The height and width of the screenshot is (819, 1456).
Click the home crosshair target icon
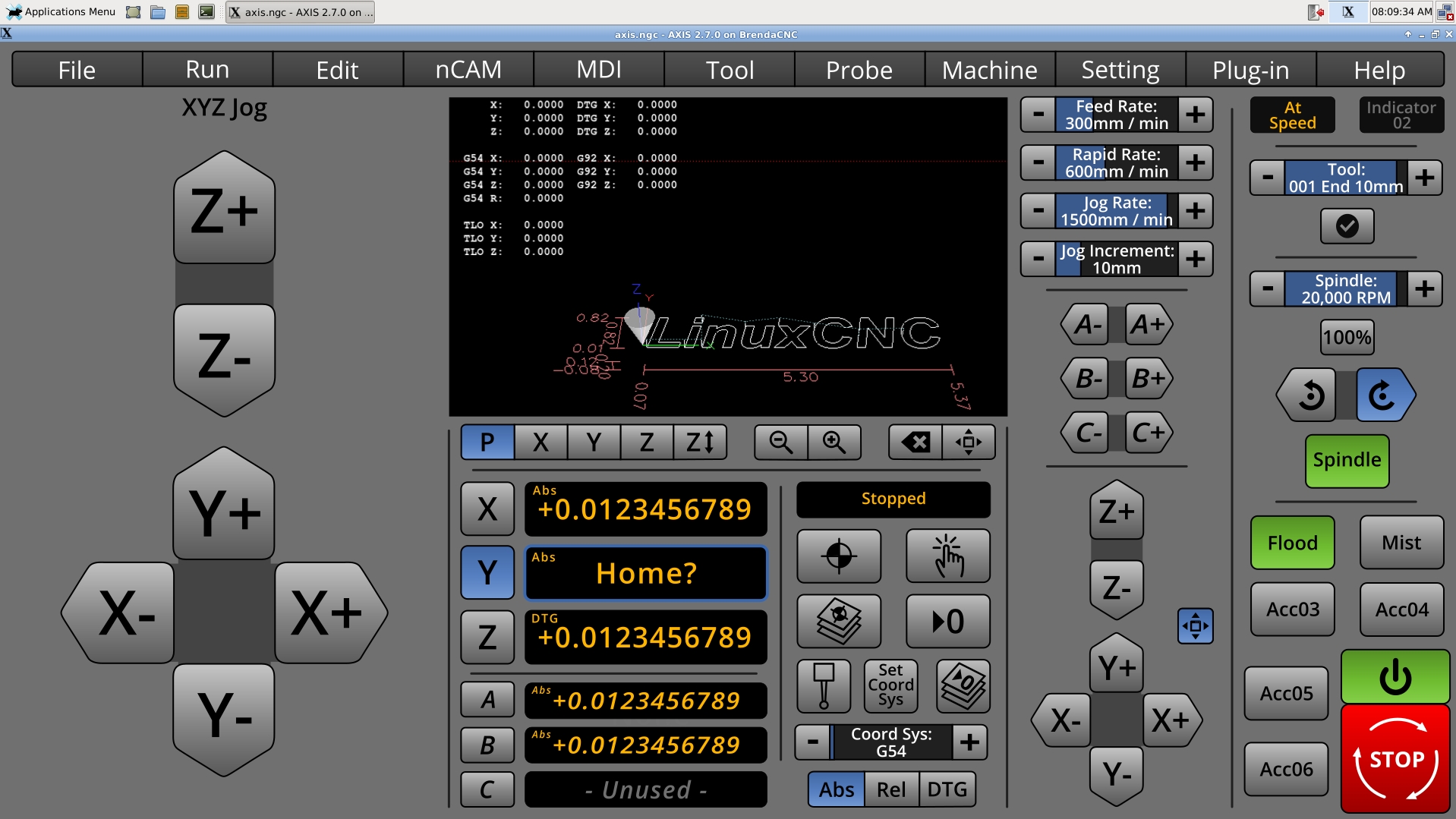839,556
